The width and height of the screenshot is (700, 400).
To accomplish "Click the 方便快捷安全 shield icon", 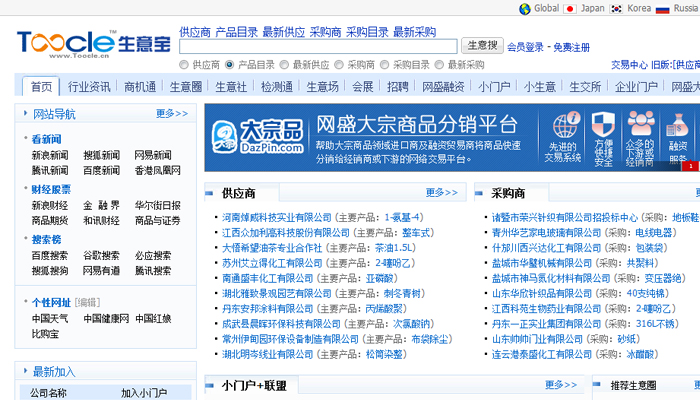I will click(603, 124).
